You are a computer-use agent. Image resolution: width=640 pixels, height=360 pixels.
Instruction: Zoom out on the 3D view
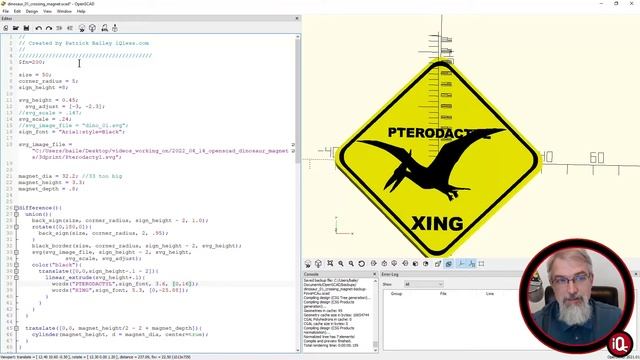click(x=351, y=264)
